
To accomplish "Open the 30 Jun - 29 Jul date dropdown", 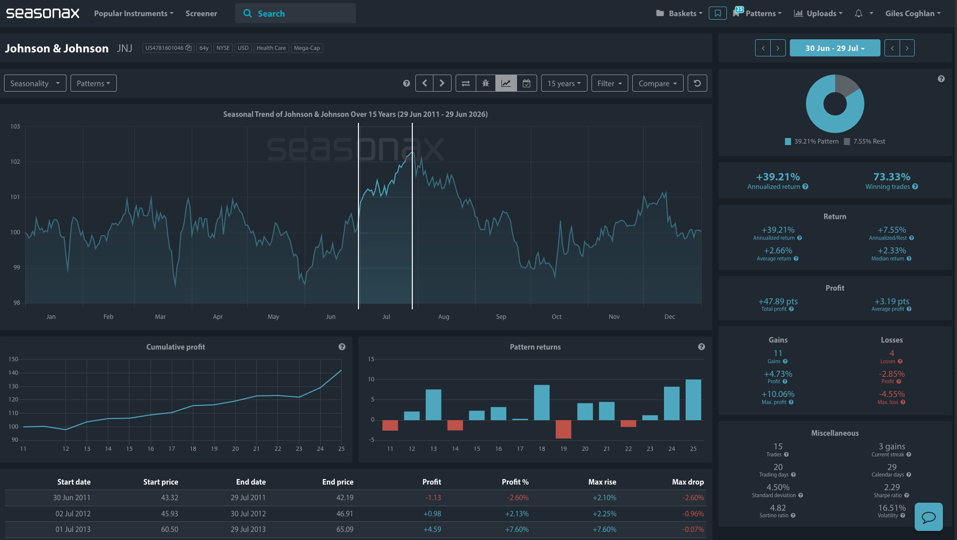I will pos(834,48).
